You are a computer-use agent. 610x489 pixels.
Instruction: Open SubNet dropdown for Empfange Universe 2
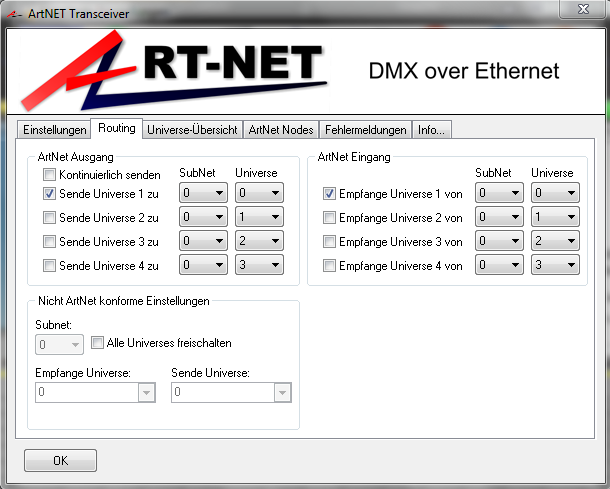point(499,217)
